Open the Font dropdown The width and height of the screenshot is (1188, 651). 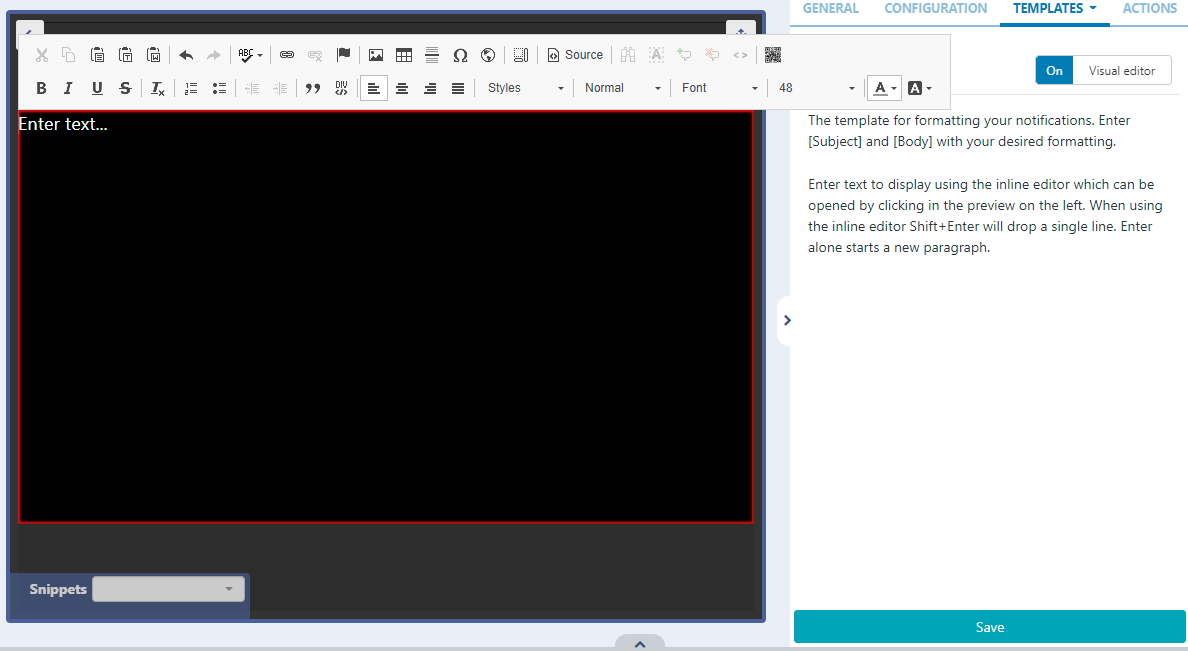tap(719, 88)
